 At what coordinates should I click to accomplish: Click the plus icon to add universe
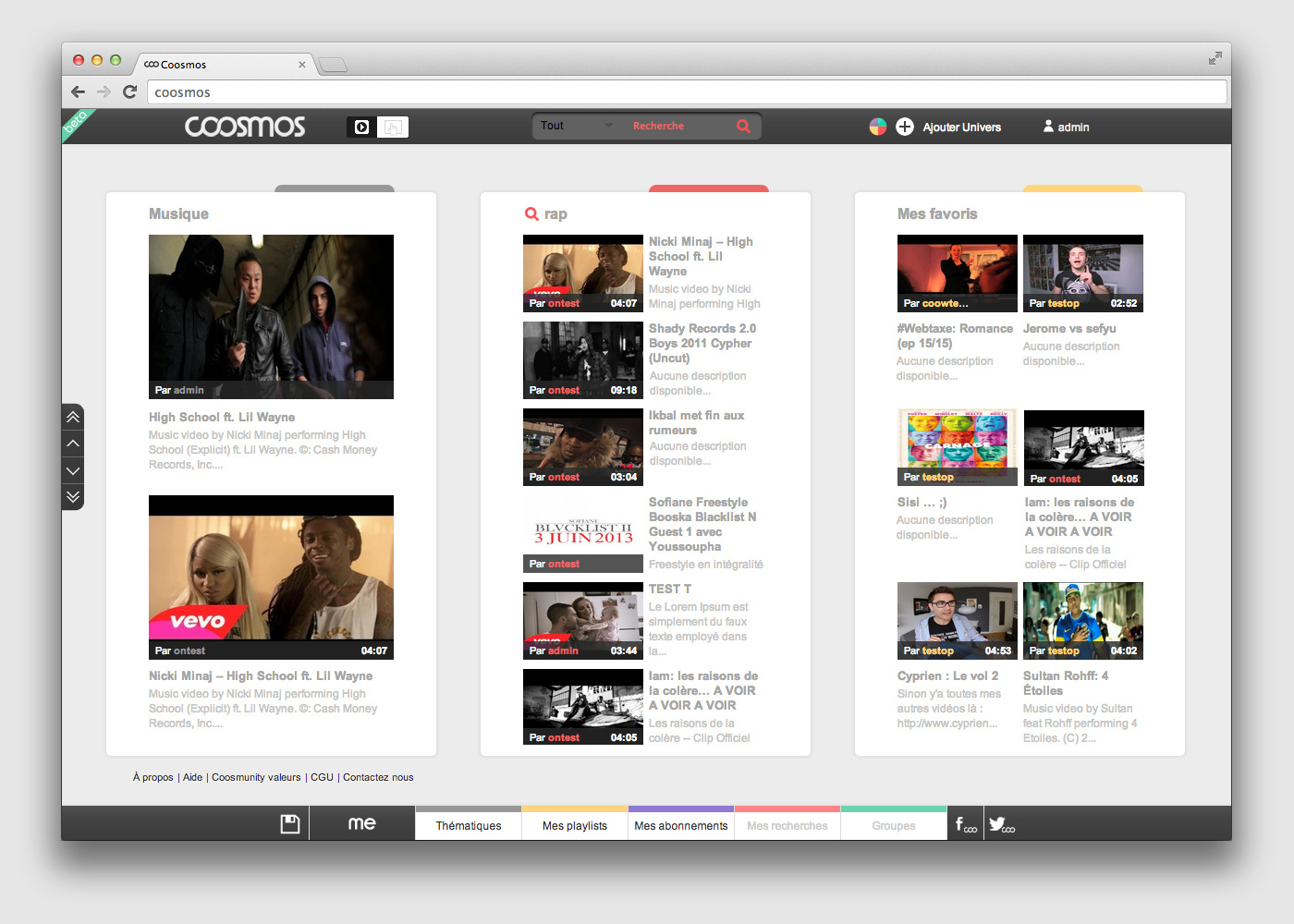905,127
